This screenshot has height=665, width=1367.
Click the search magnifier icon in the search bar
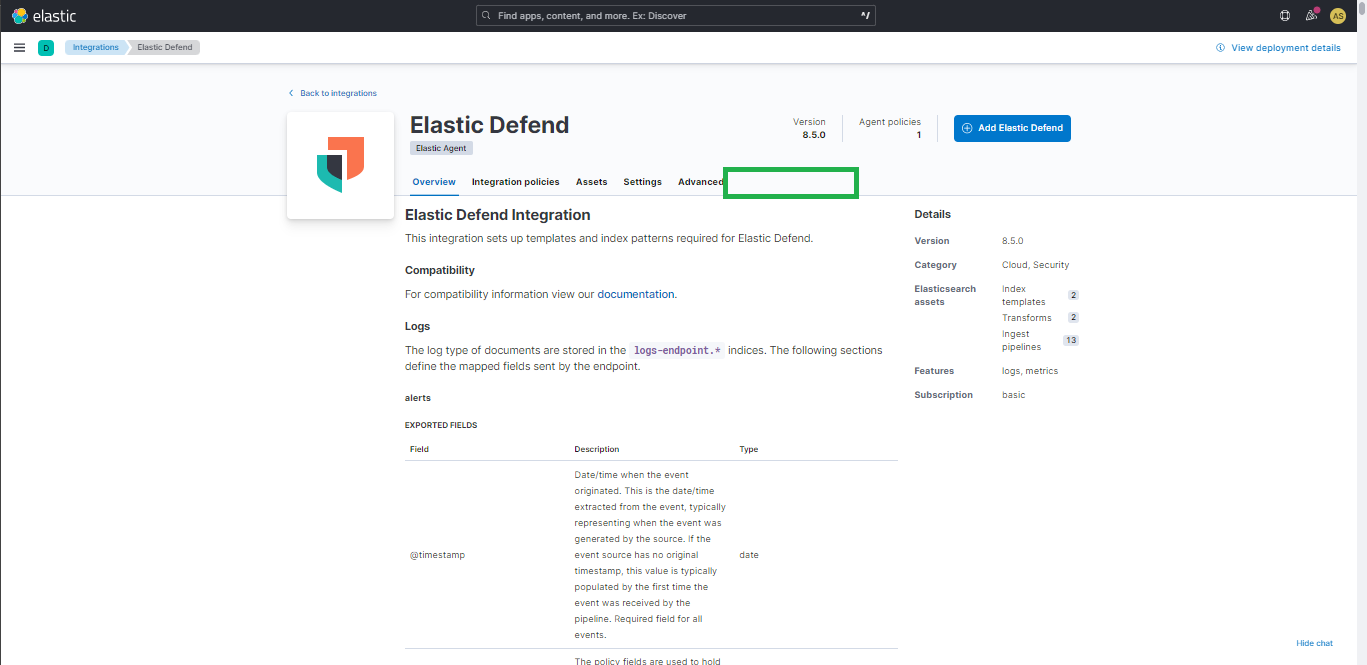(486, 15)
